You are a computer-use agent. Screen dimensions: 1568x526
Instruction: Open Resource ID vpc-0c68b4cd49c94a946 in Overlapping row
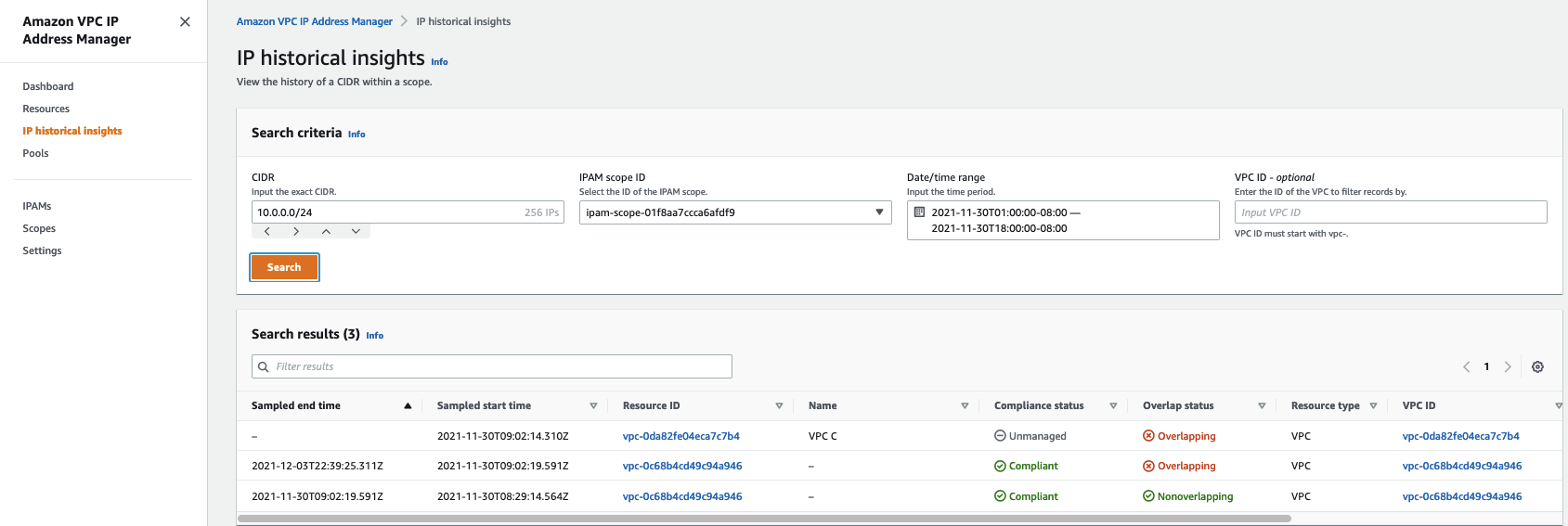[682, 466]
